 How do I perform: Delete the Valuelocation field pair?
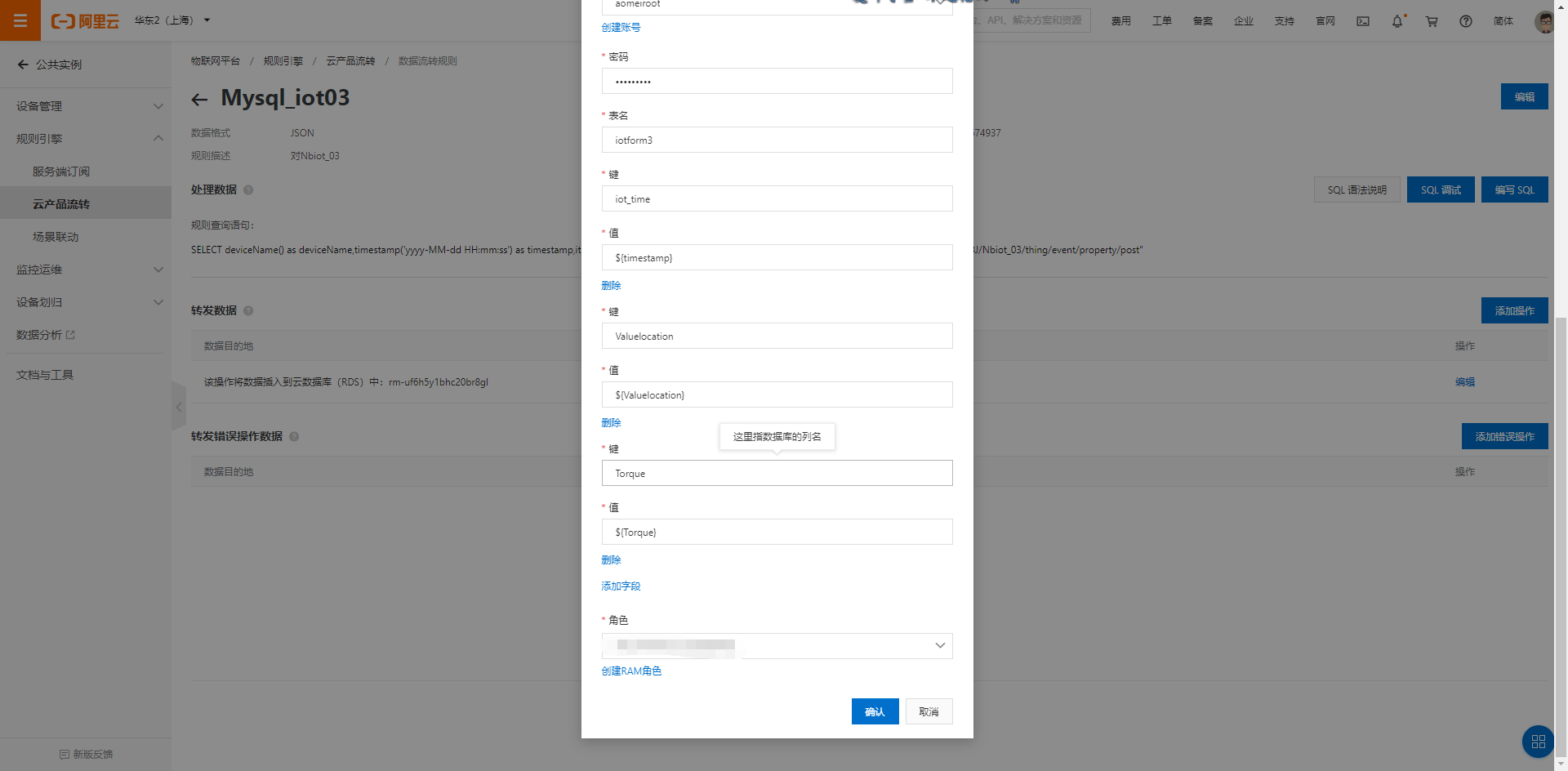coord(611,423)
